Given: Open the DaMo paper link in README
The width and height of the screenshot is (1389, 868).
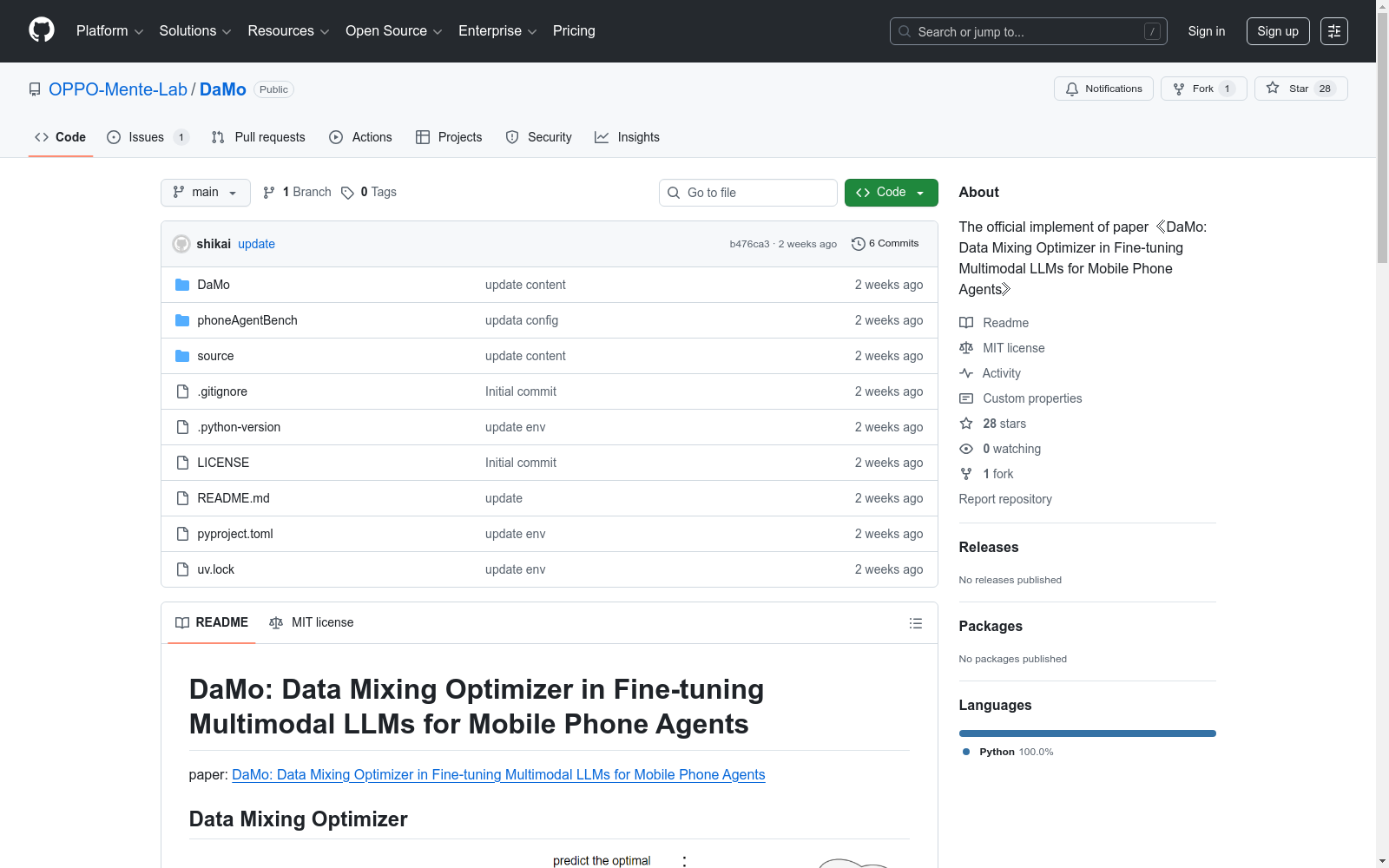Looking at the screenshot, I should click(x=498, y=774).
